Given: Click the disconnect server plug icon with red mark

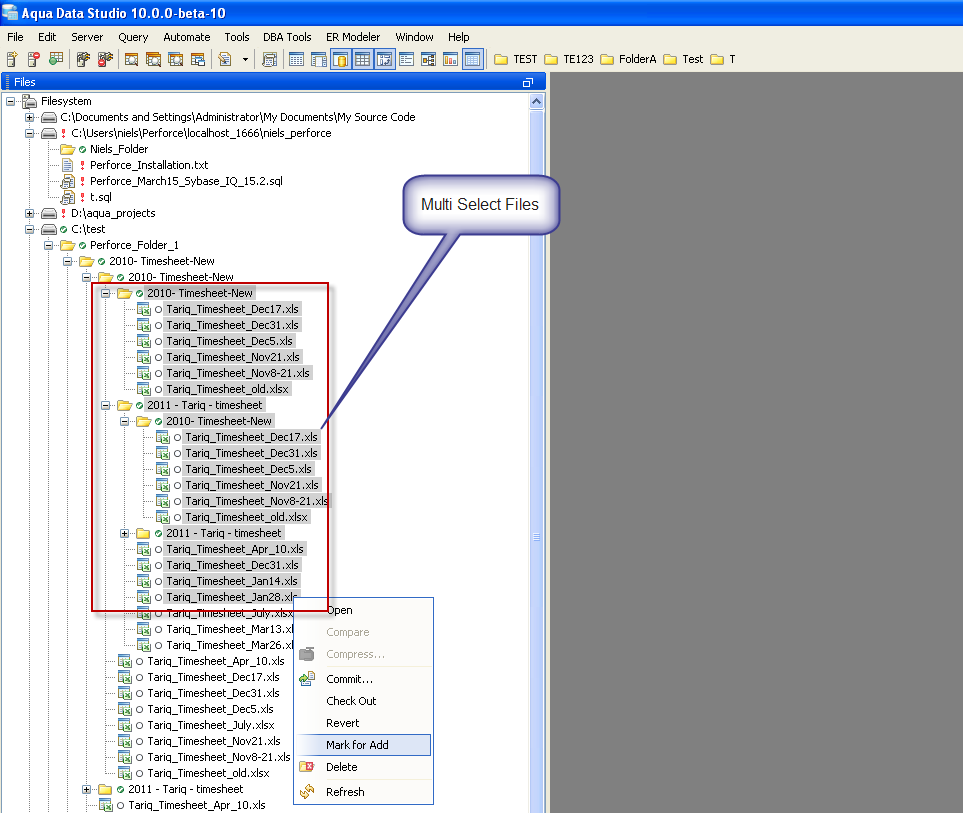Looking at the screenshot, I should pyautogui.click(x=105, y=59).
